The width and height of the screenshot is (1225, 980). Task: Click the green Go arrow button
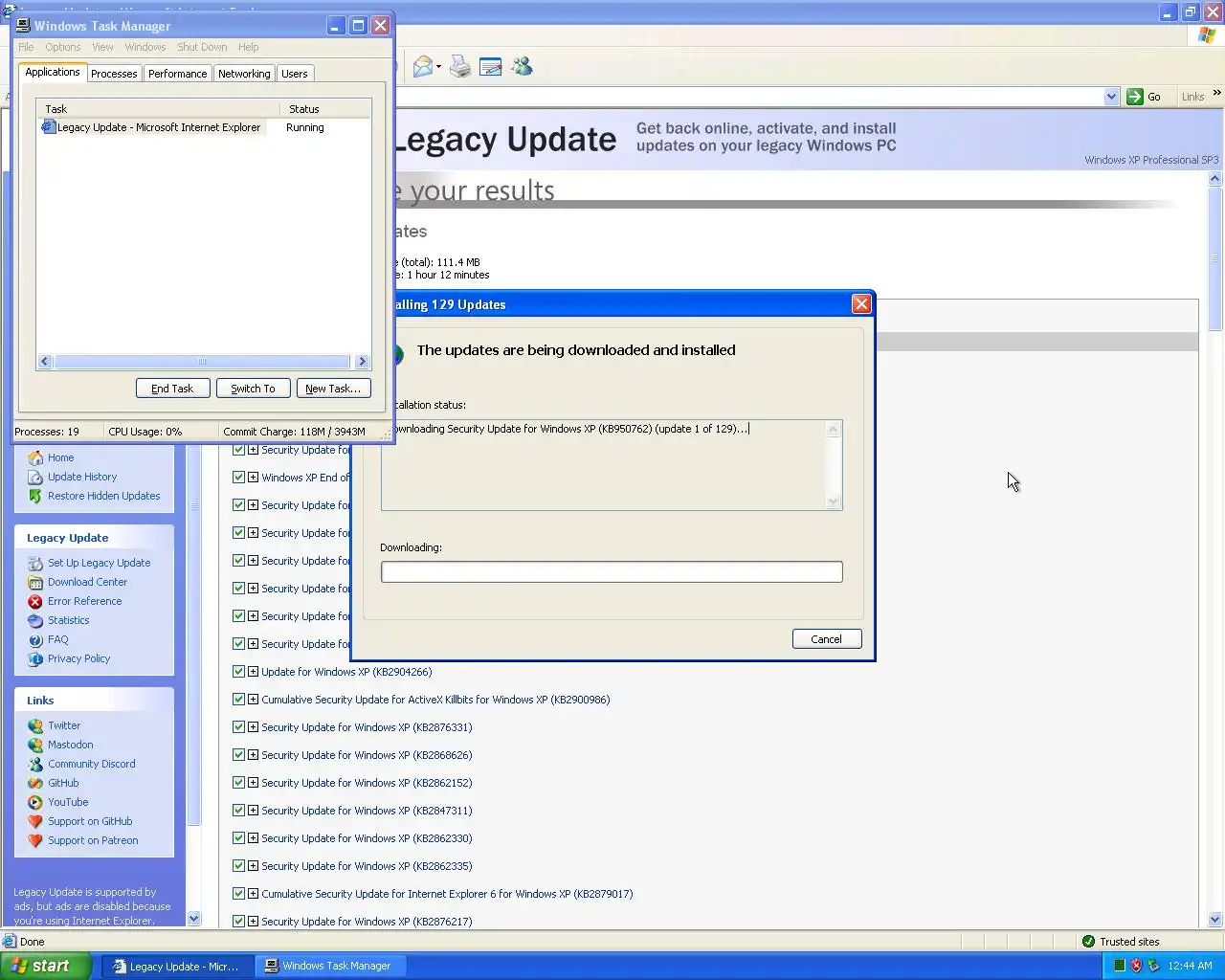click(x=1135, y=97)
